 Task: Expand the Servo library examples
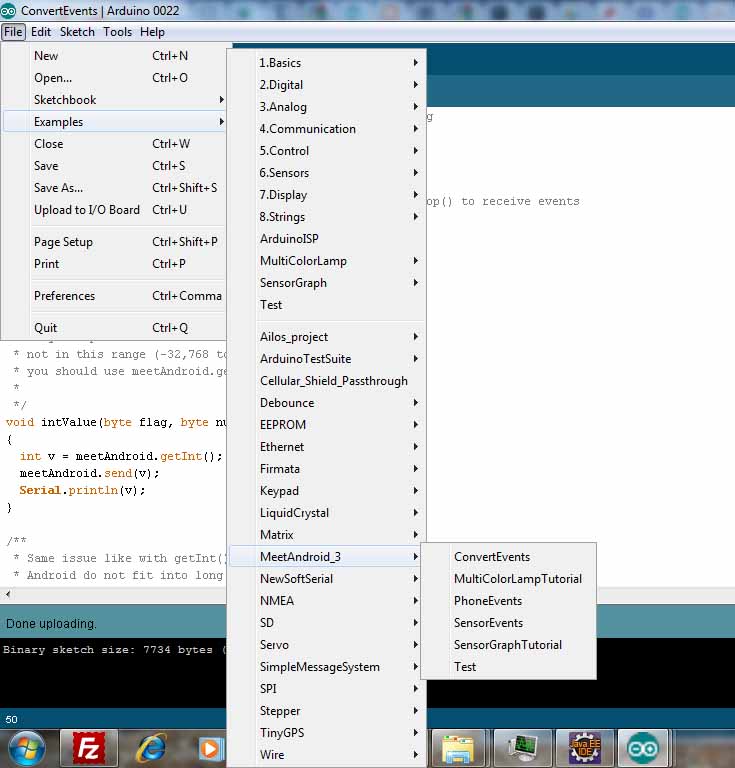[x=327, y=645]
